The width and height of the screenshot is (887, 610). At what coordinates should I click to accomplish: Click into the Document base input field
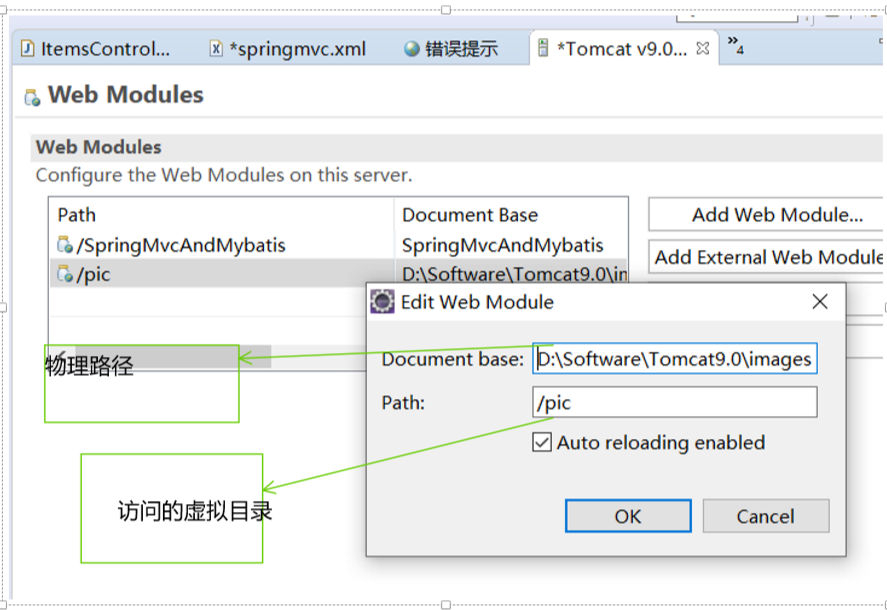(675, 359)
